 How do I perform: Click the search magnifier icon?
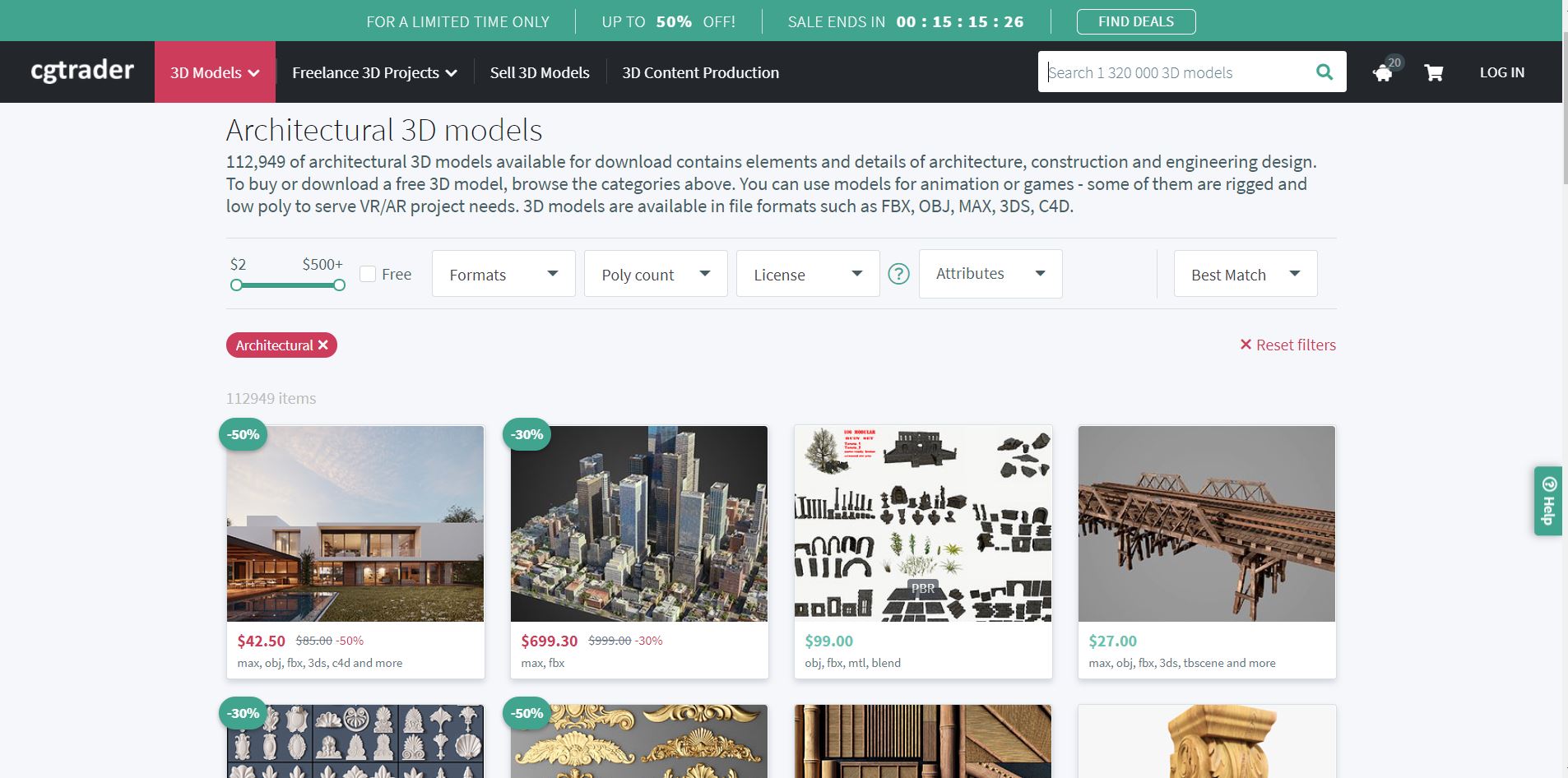click(x=1324, y=72)
